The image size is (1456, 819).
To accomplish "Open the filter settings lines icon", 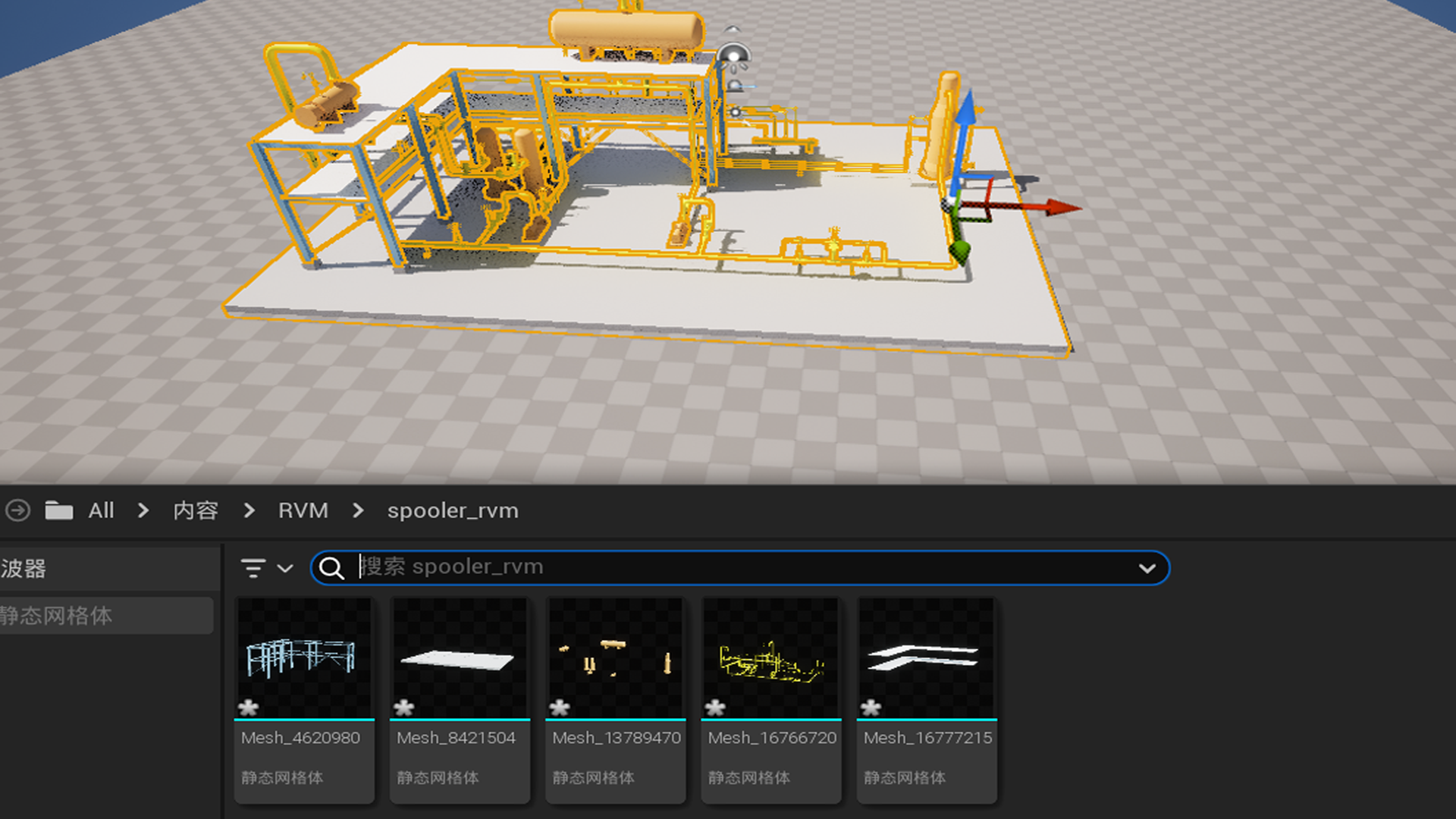I will point(253,568).
